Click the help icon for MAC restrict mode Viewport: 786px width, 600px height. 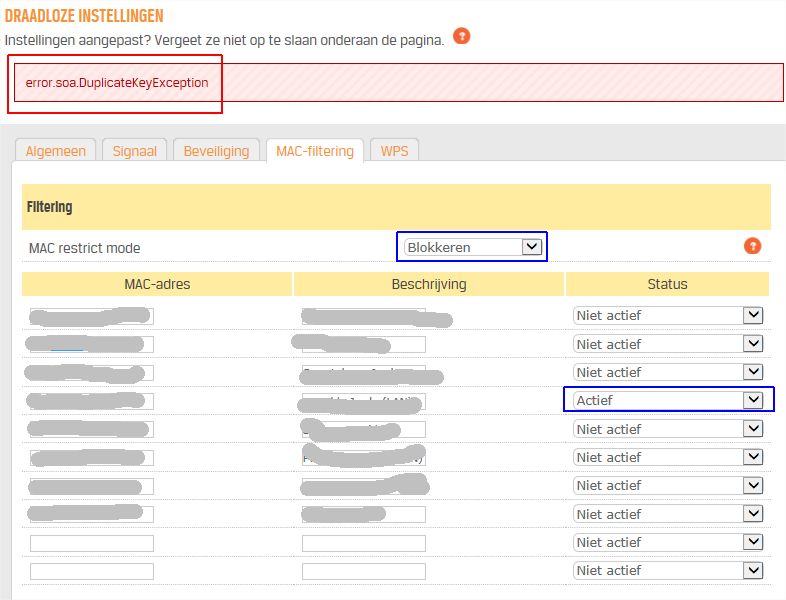coord(753,246)
